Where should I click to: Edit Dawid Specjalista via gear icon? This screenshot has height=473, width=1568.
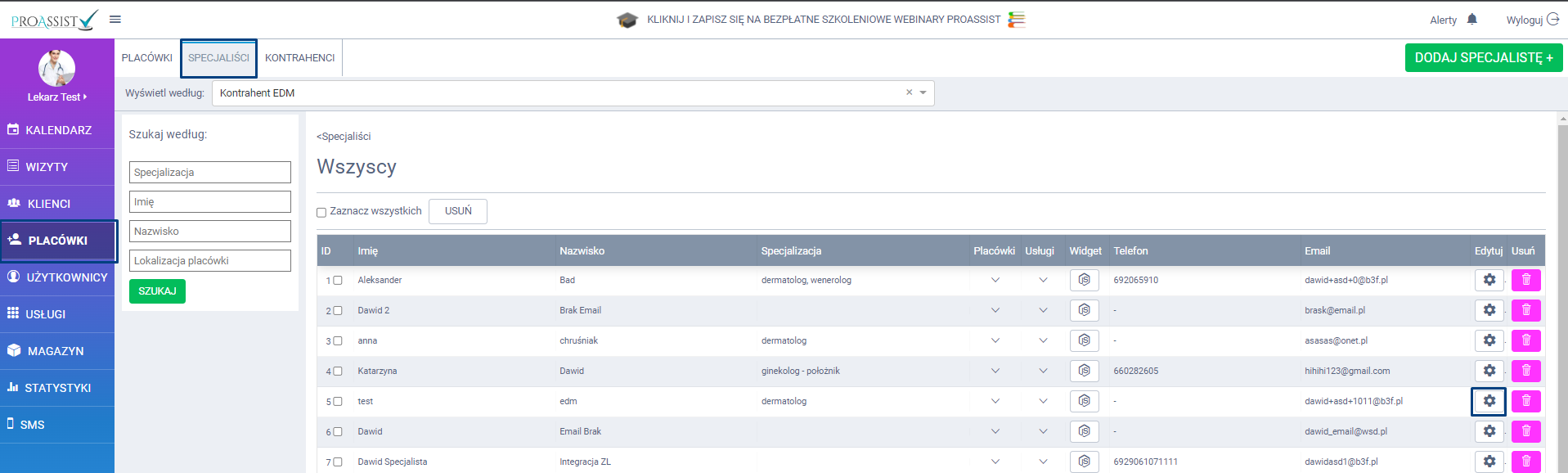pos(1489,462)
